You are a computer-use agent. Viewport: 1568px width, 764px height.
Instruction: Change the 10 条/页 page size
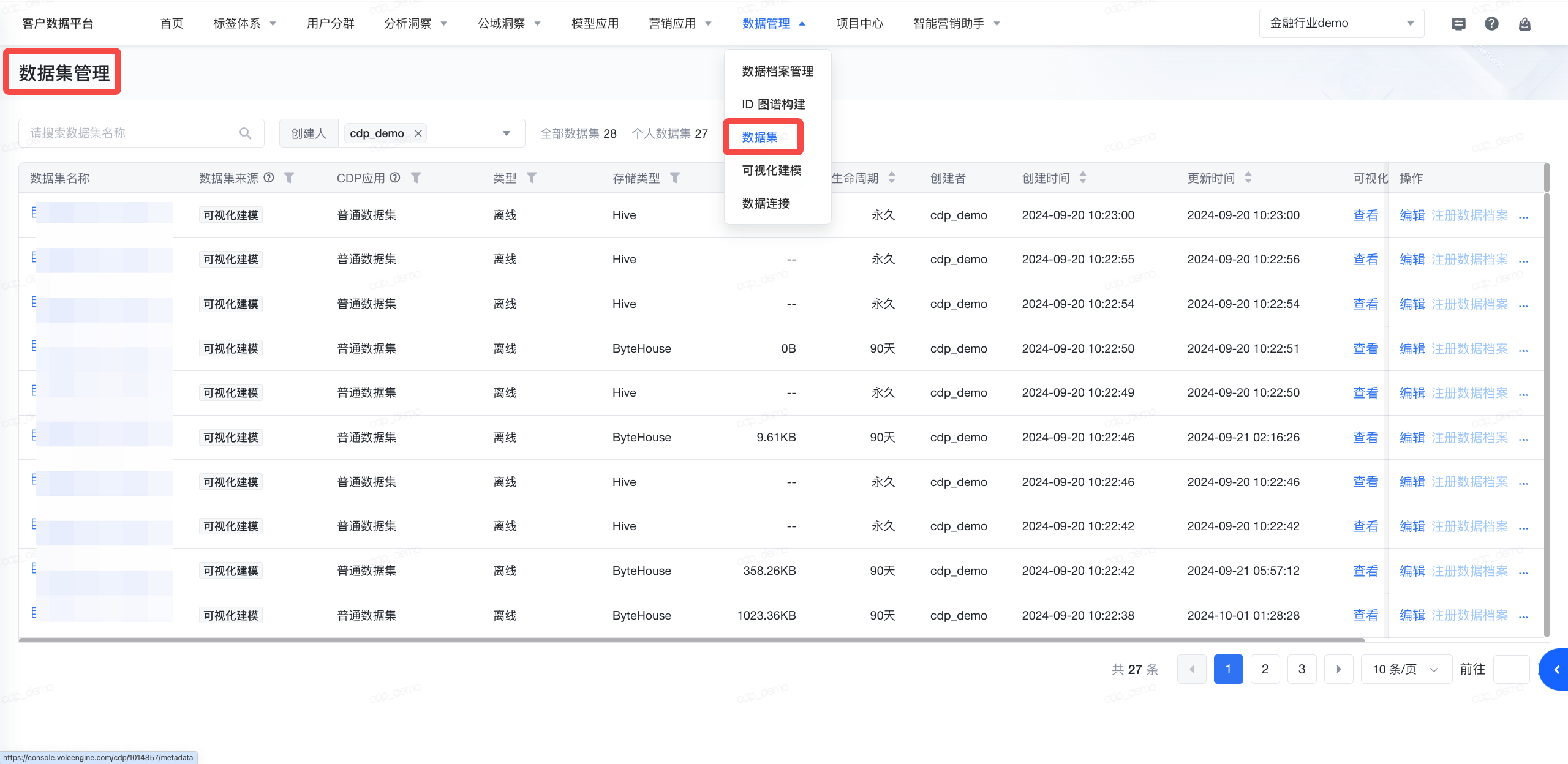pos(1406,669)
